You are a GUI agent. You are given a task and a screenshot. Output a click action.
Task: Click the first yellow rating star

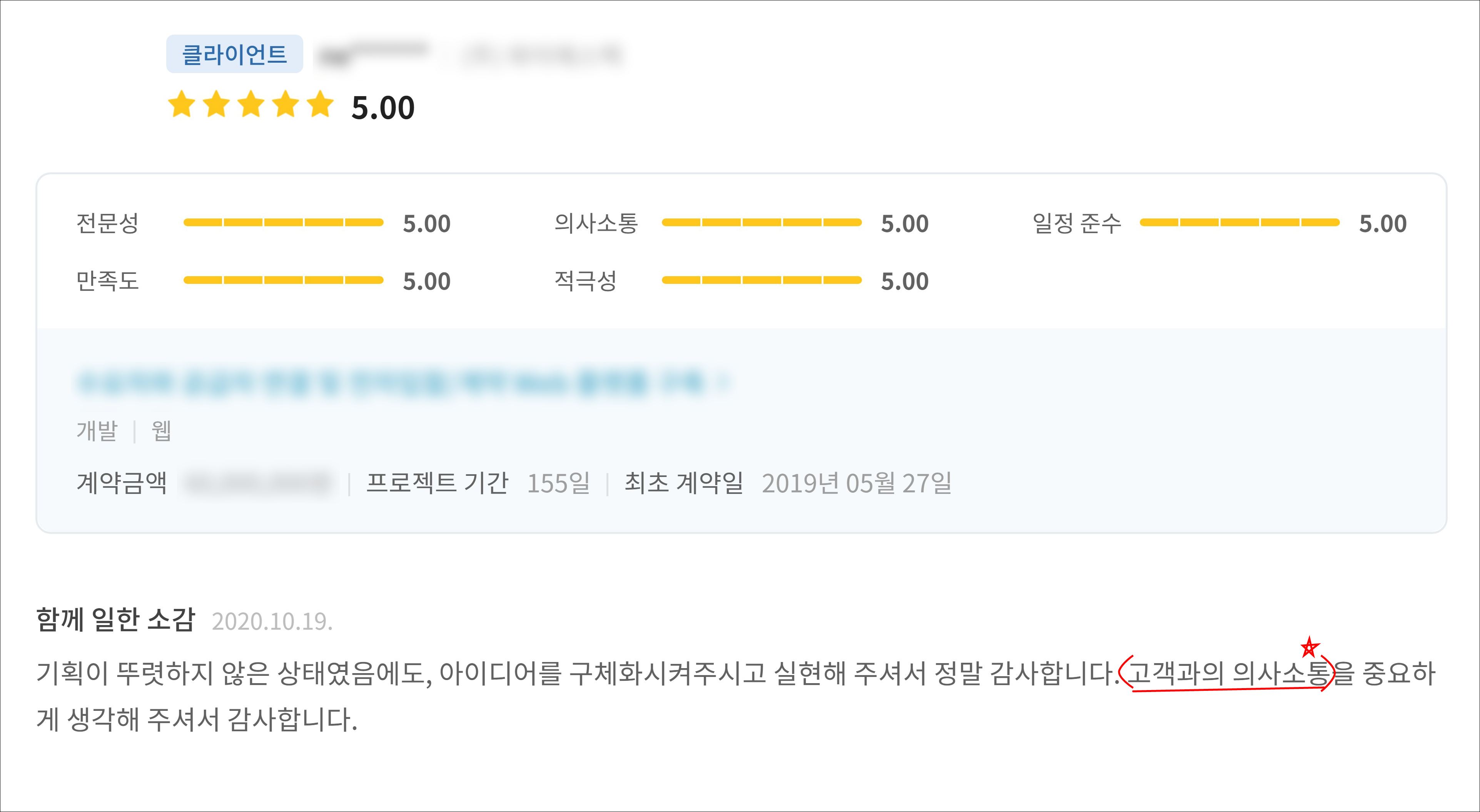[182, 105]
